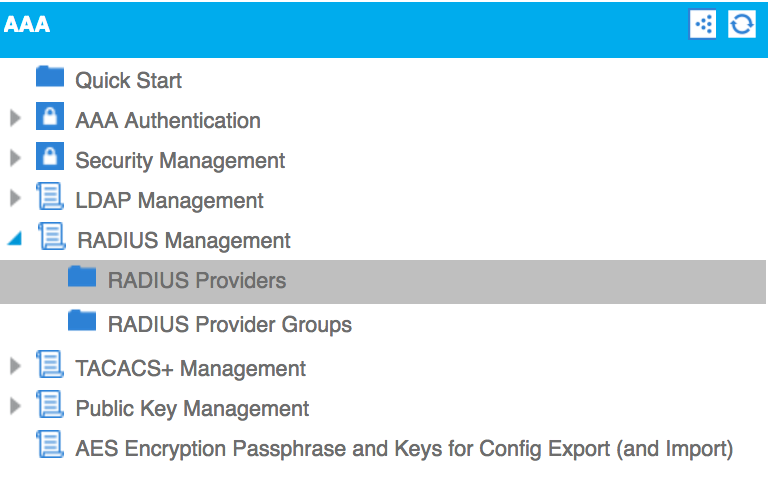The height and width of the screenshot is (494, 768).
Task: Click the refresh icon in the AAA header
Action: click(742, 24)
